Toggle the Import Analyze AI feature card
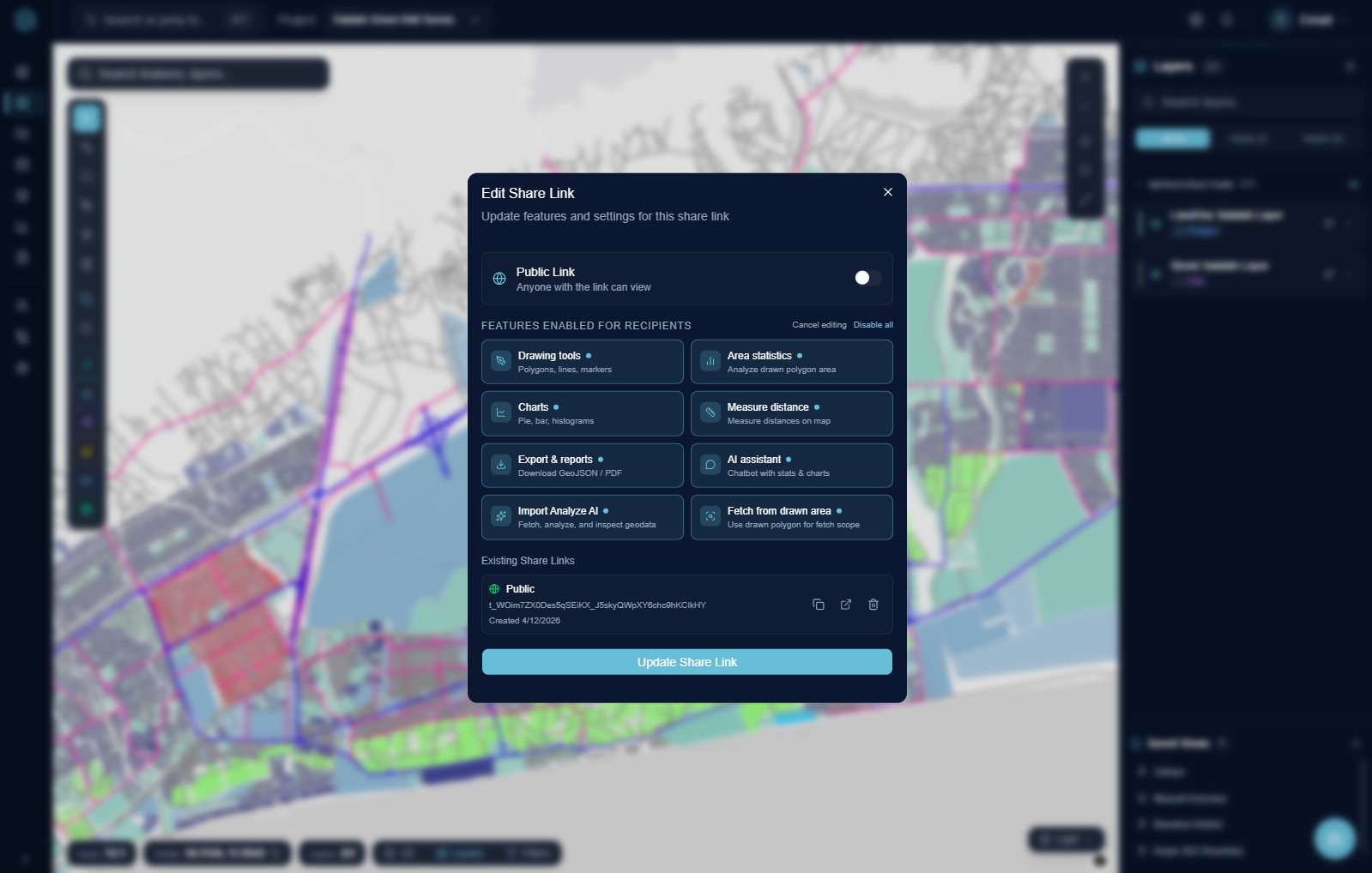This screenshot has width=1372, height=873. [x=583, y=517]
